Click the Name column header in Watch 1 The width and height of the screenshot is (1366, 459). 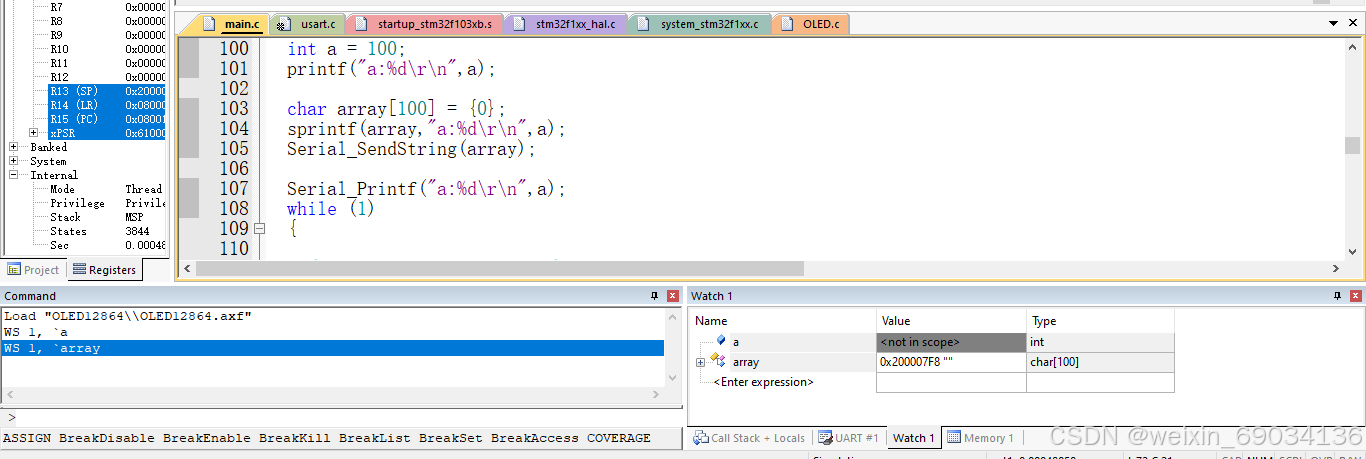click(x=785, y=321)
